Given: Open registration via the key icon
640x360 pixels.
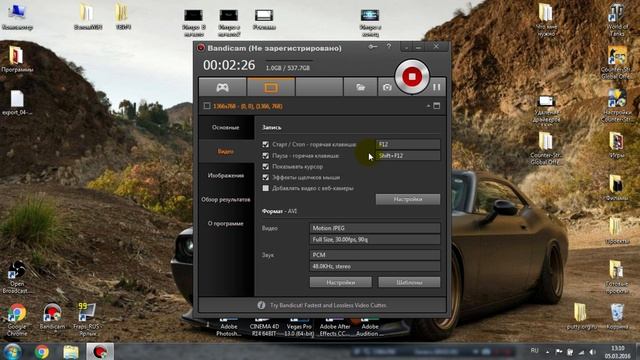Looking at the screenshot, I should (x=373, y=47).
